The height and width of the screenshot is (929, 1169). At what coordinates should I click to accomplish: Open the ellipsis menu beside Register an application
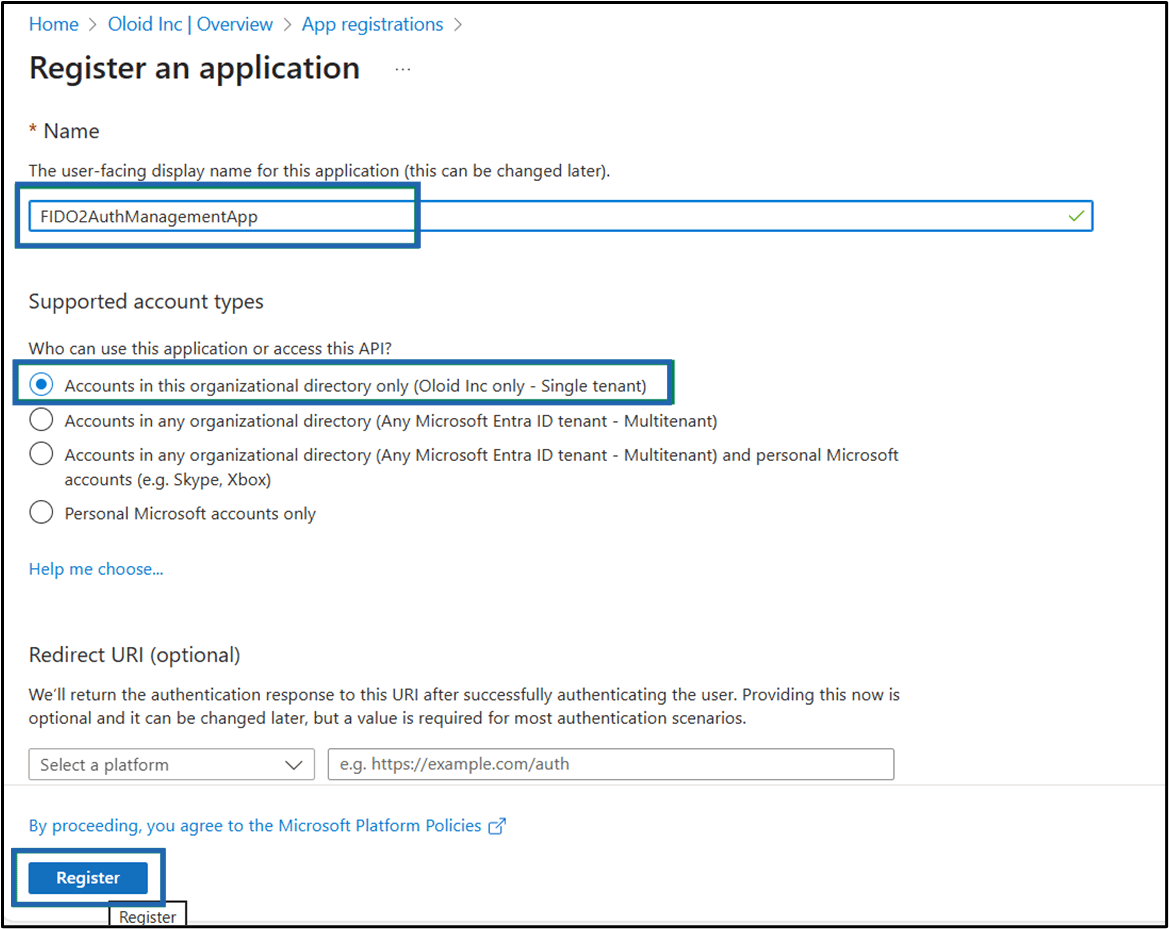(x=403, y=69)
